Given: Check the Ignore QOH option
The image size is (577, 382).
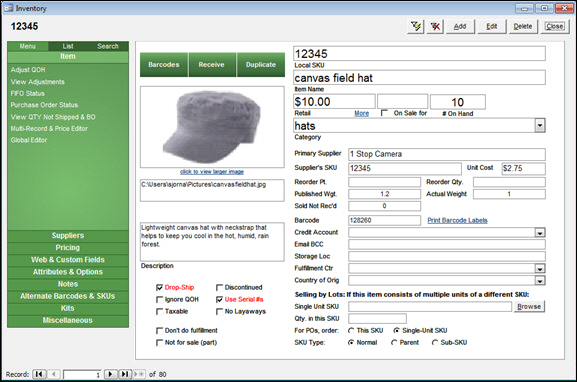Looking at the screenshot, I should (159, 300).
